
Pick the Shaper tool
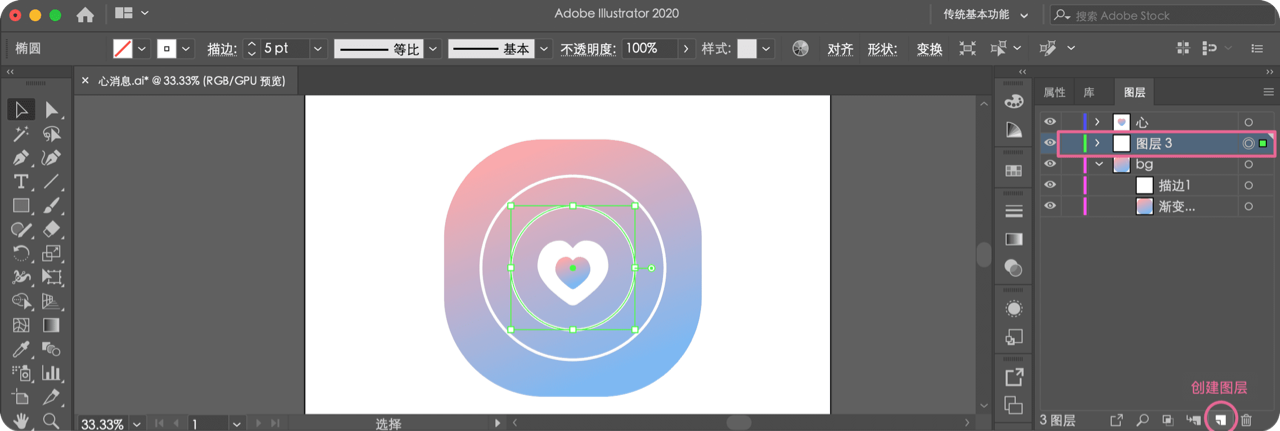coord(21,229)
